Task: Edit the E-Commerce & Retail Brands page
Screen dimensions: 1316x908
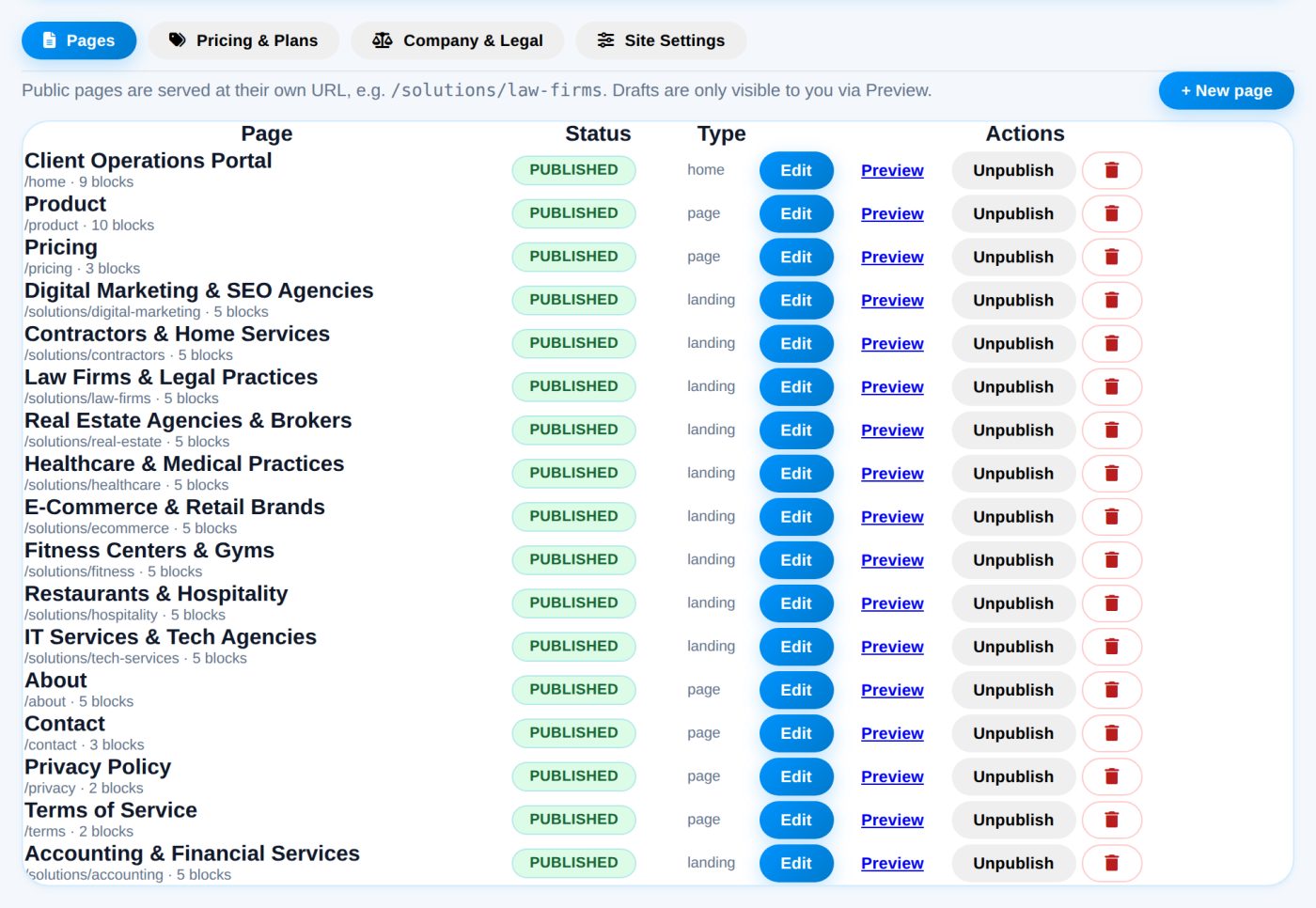Action: pos(796,516)
